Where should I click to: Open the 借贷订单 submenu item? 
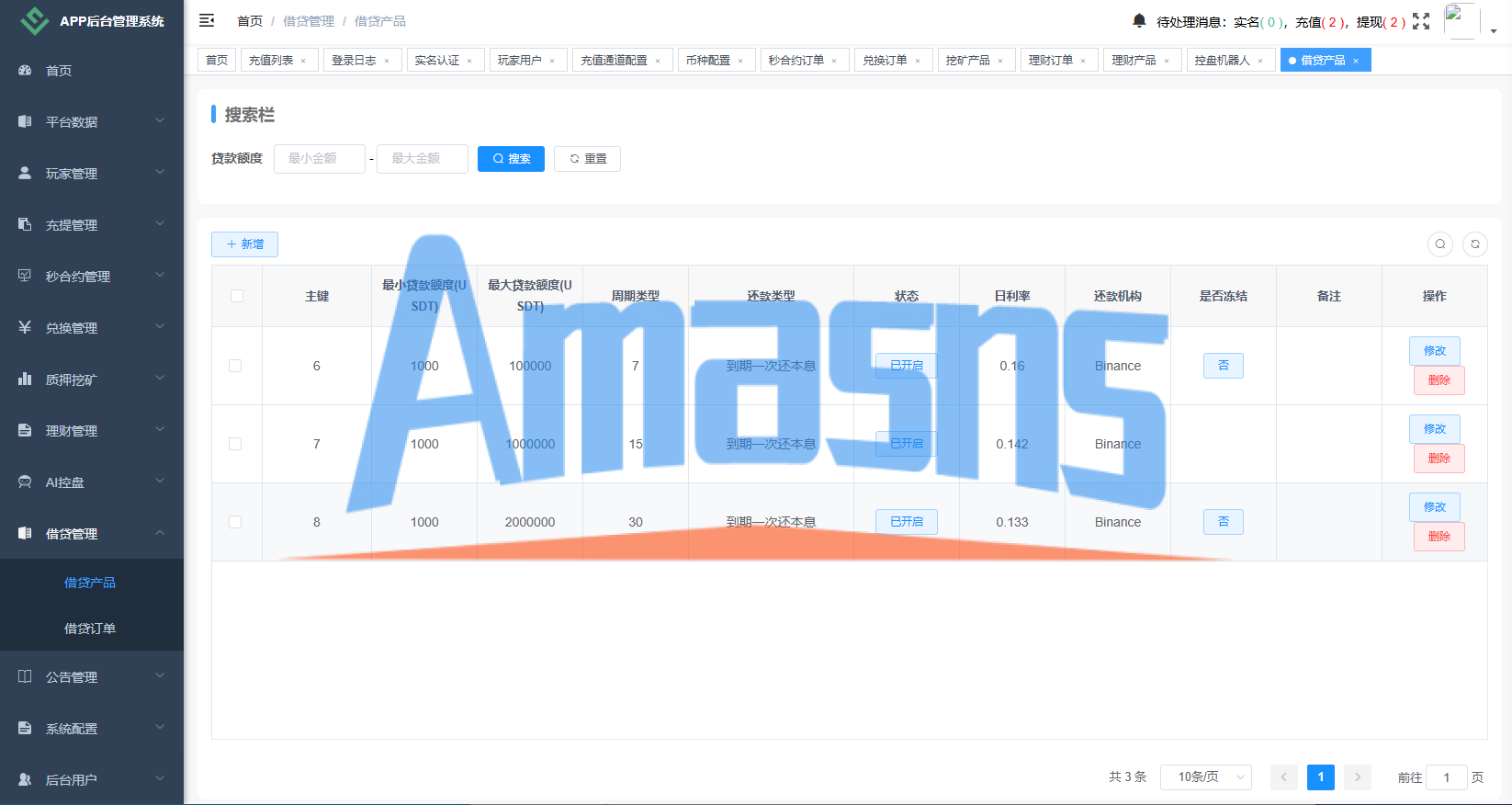click(x=90, y=629)
